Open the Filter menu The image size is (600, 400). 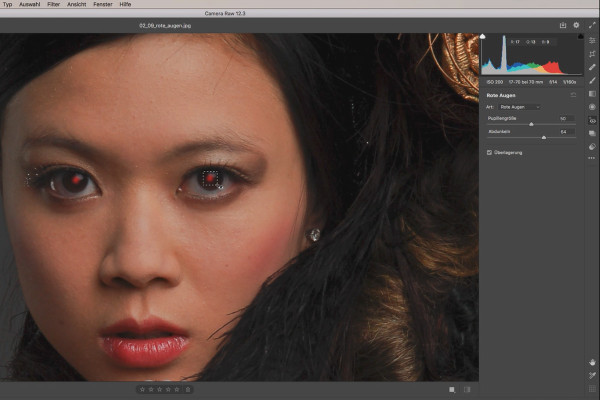(x=54, y=4)
